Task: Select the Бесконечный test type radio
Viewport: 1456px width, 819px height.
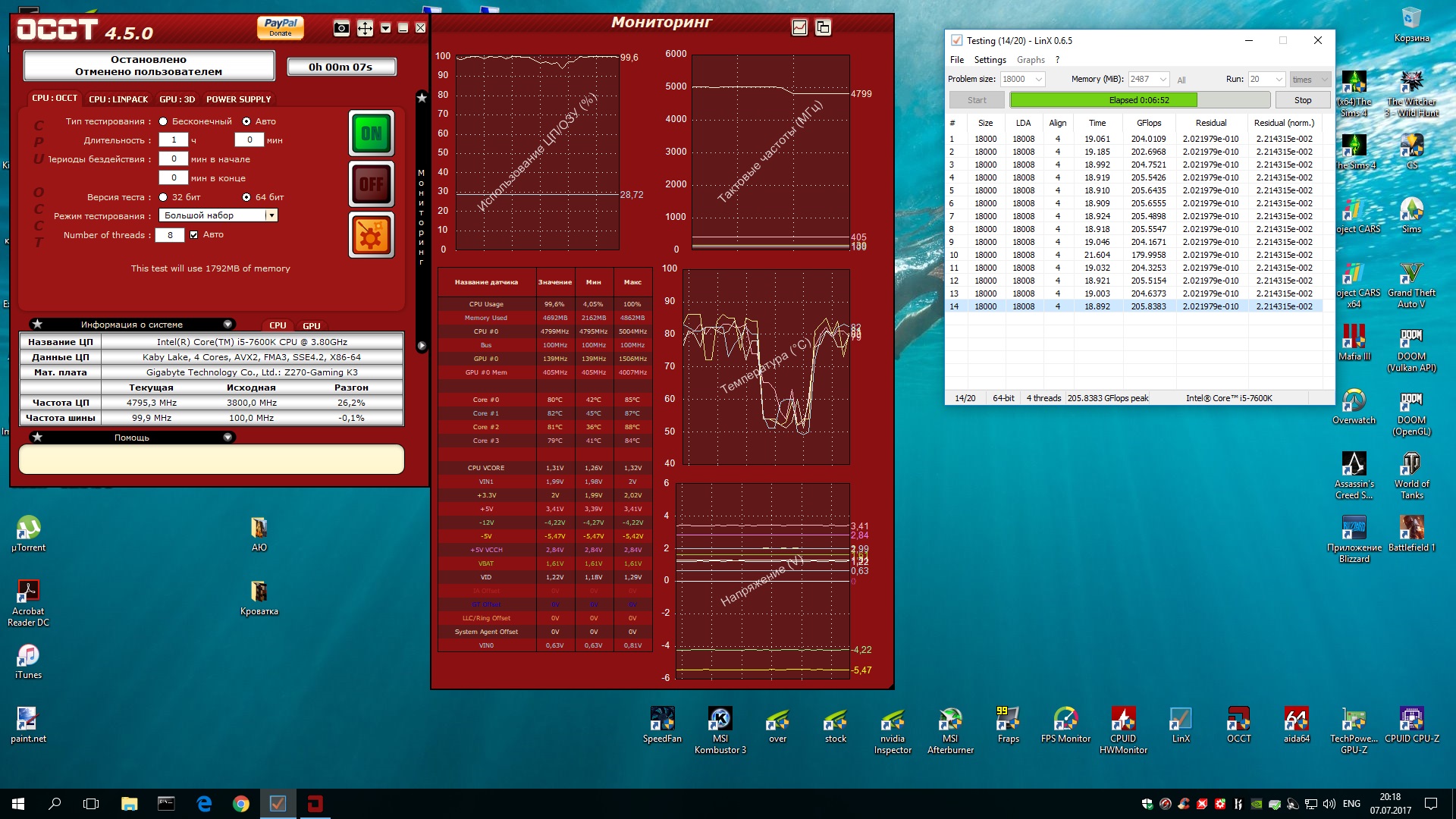Action: [163, 121]
